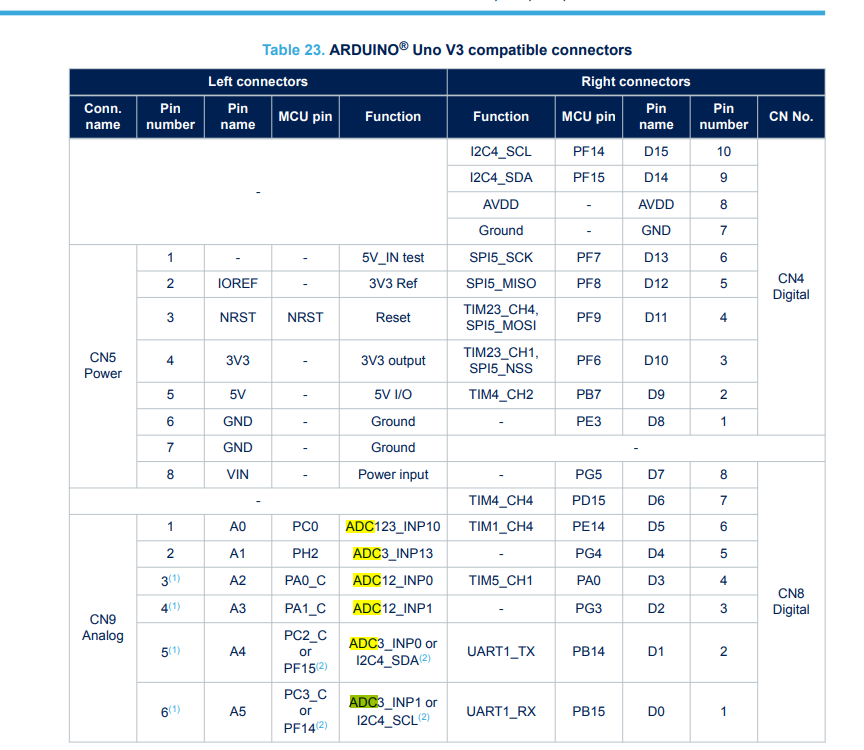Click the 'Conn. name' column header
Viewport: 864px width, 750px height.
(103, 116)
